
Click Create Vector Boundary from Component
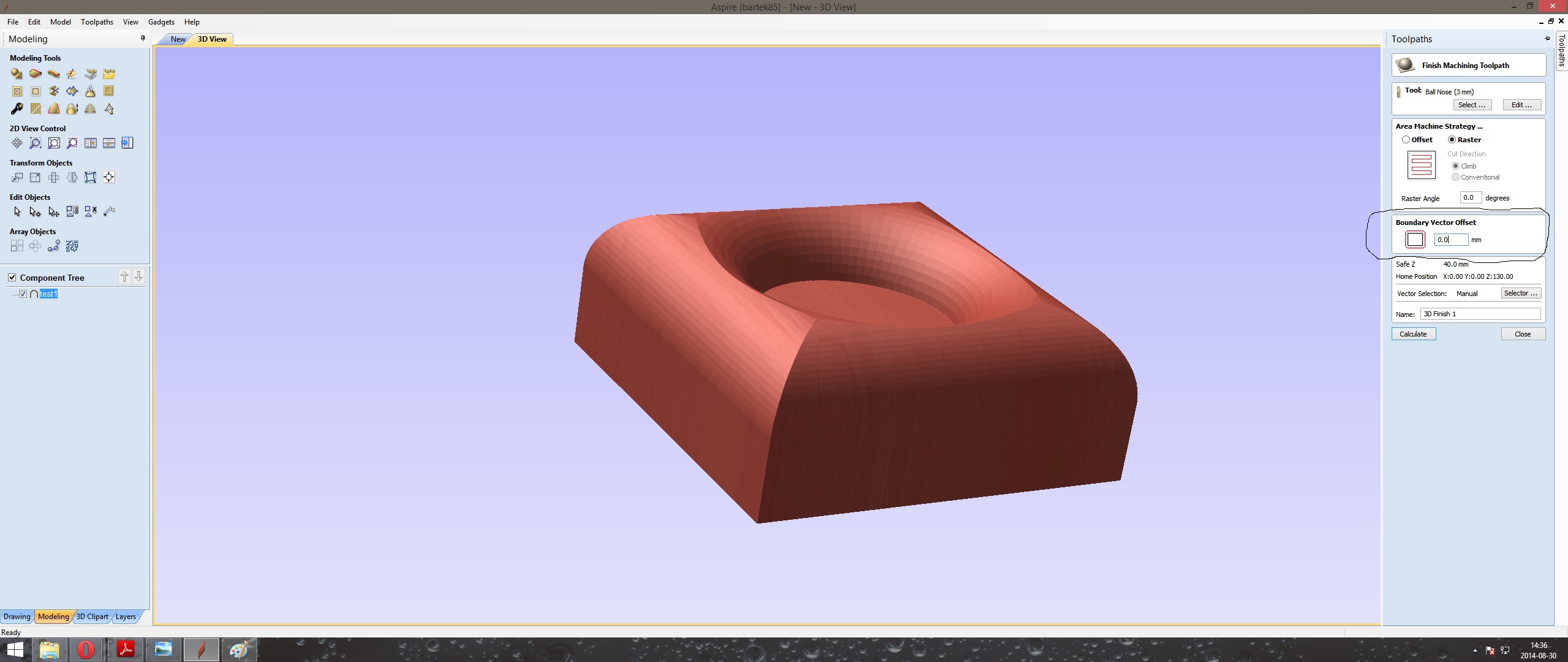(x=72, y=91)
